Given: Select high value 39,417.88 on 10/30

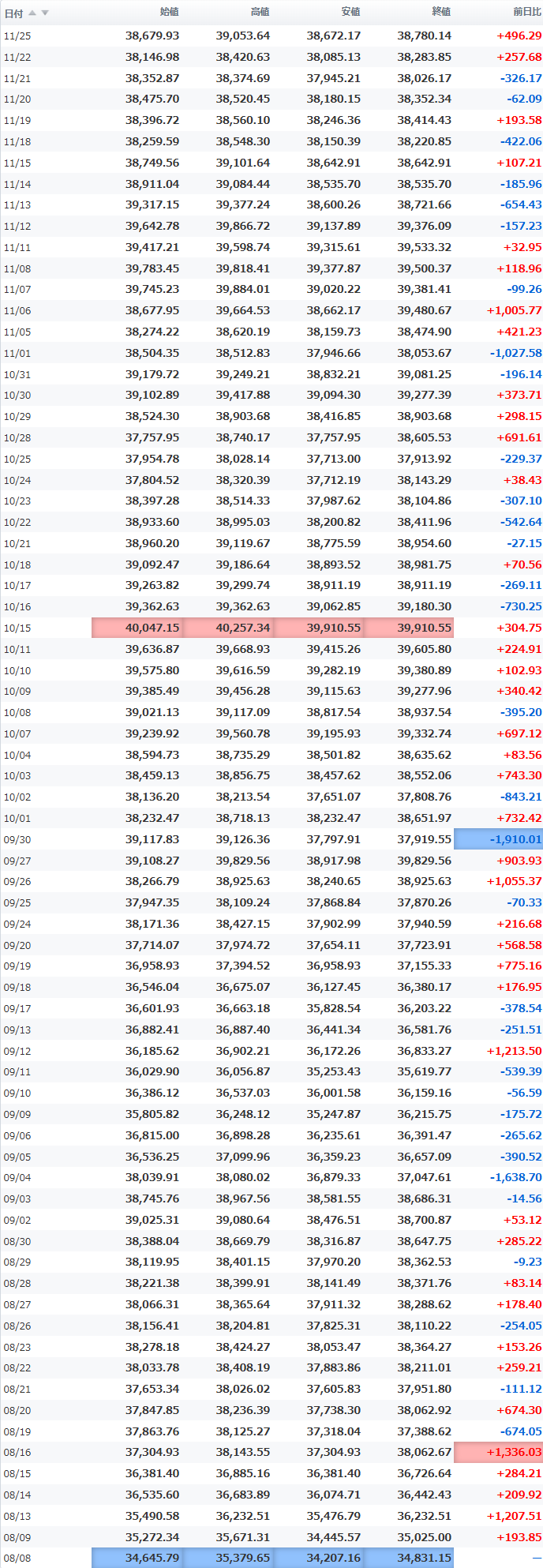Looking at the screenshot, I should click(x=243, y=396).
